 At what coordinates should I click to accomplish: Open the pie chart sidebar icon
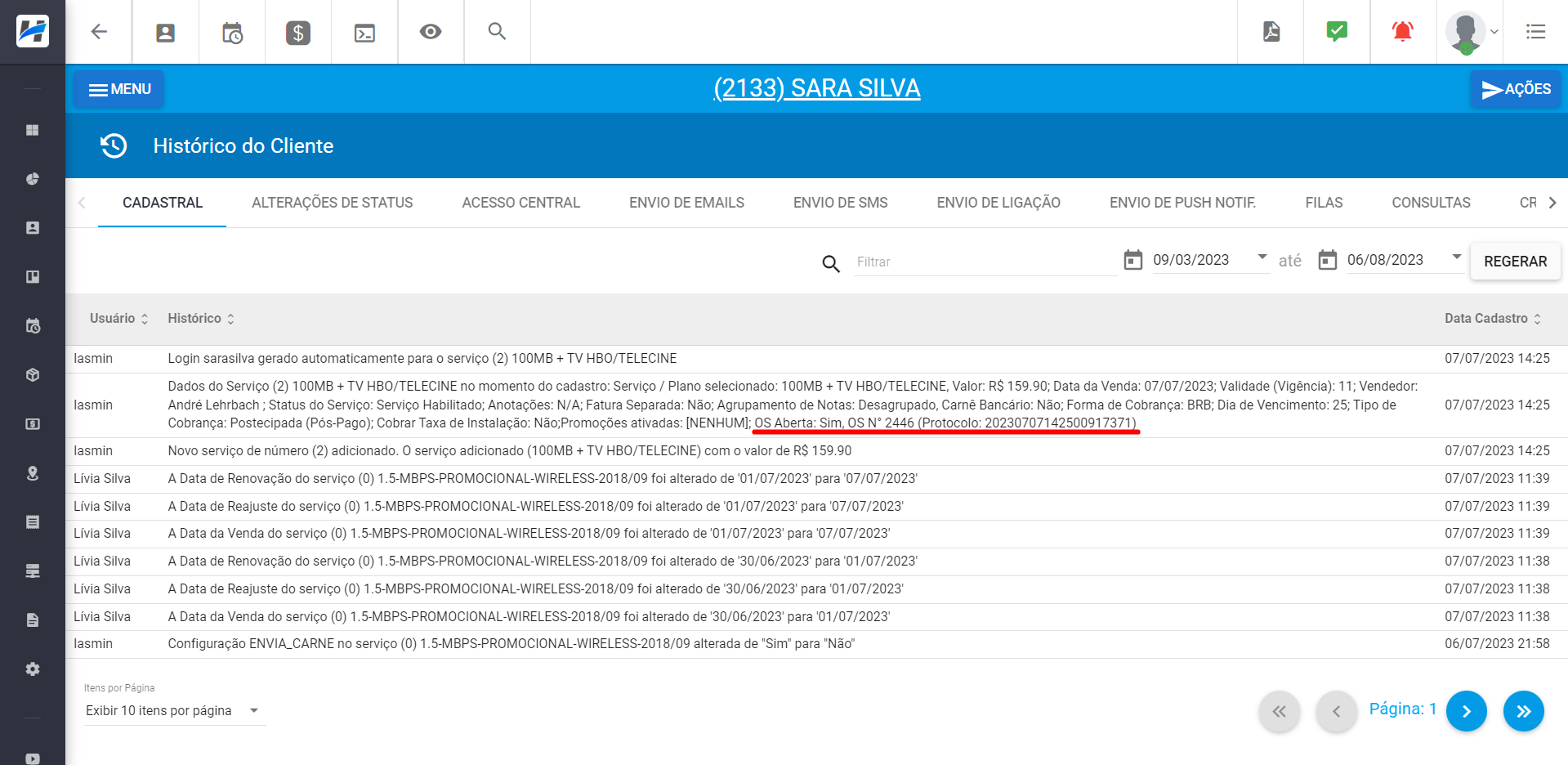pos(33,179)
